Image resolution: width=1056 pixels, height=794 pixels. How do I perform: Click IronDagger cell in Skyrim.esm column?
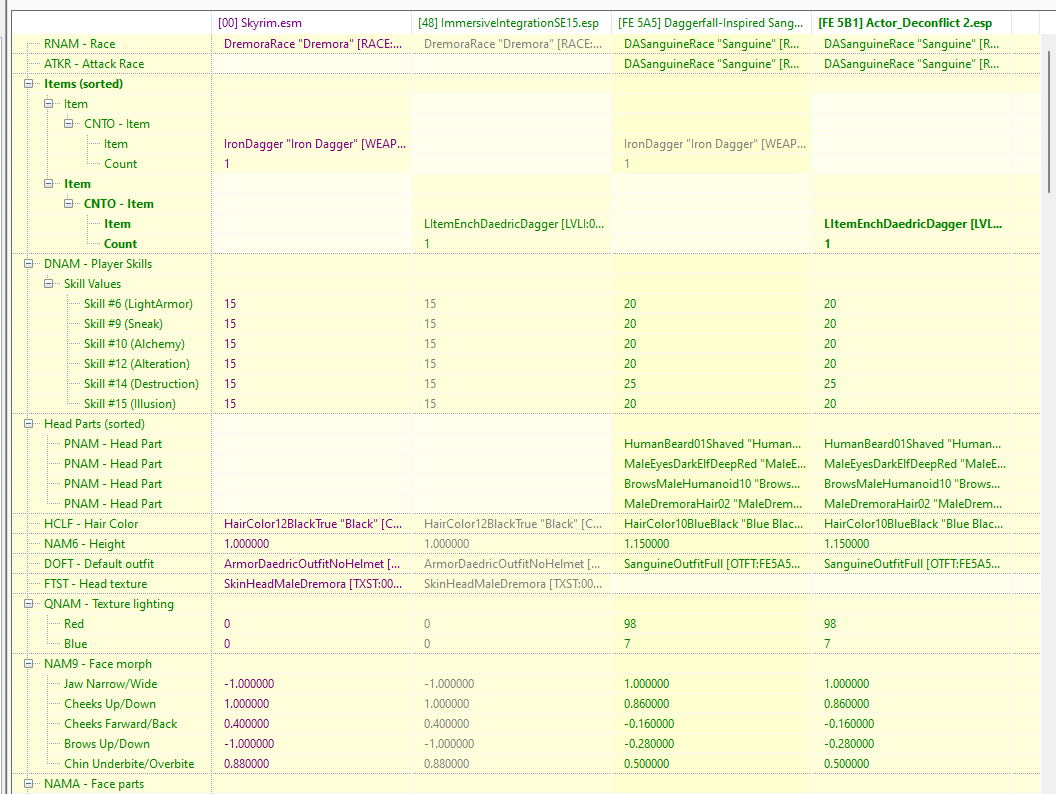[x=311, y=143]
